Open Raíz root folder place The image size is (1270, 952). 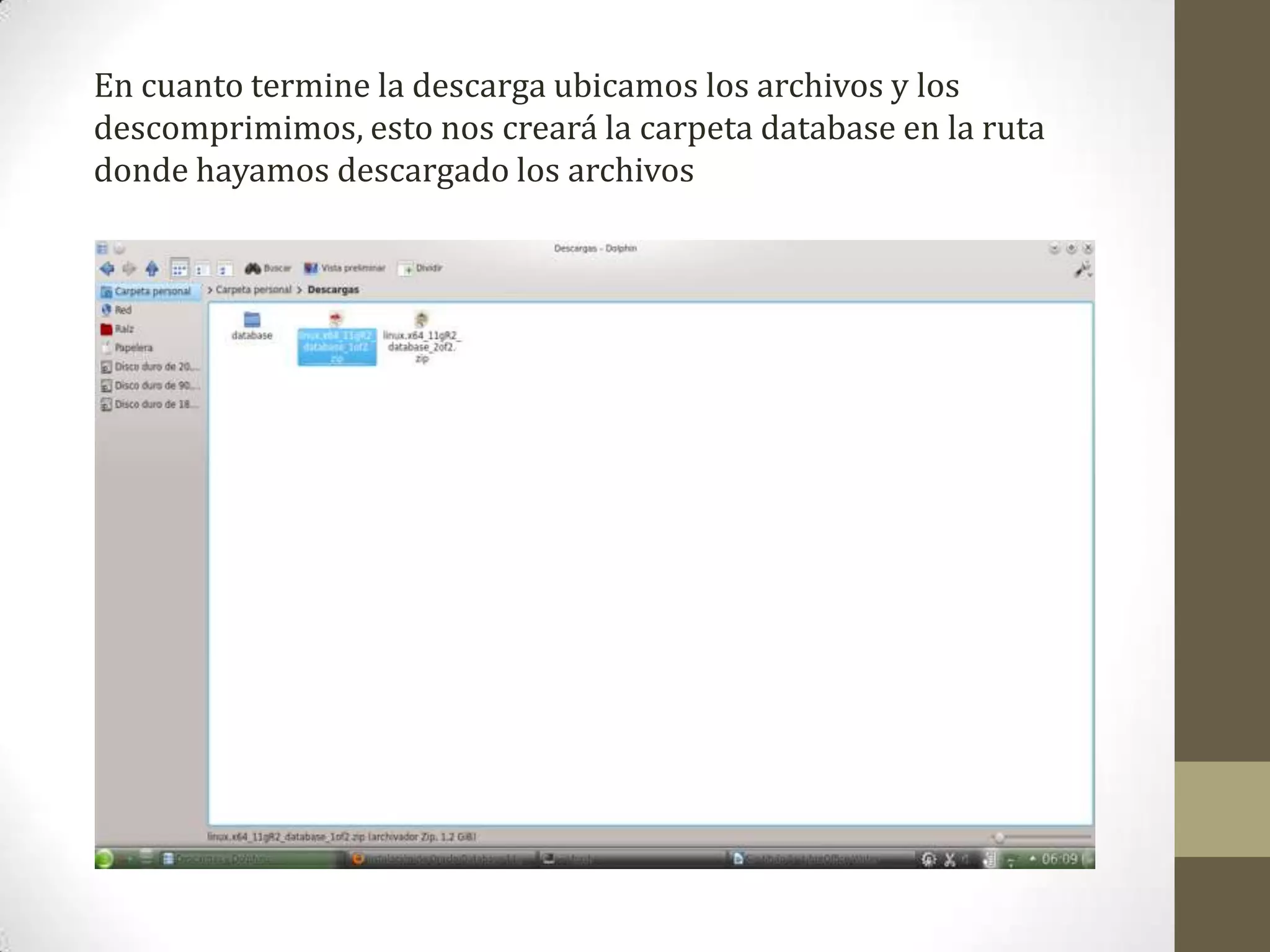click(x=117, y=328)
